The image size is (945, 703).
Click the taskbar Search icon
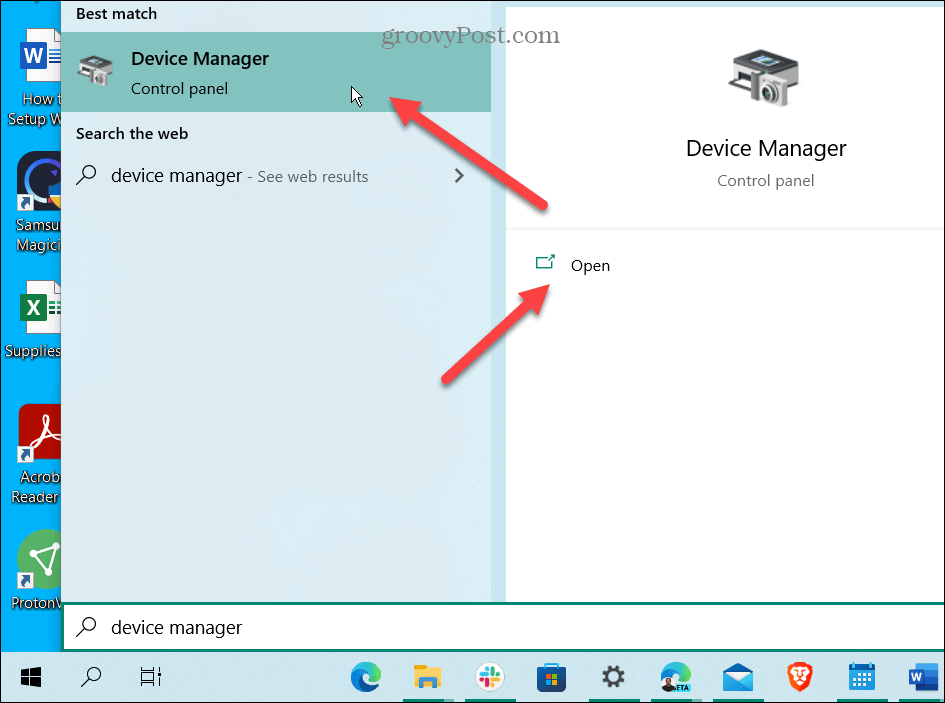[91, 677]
